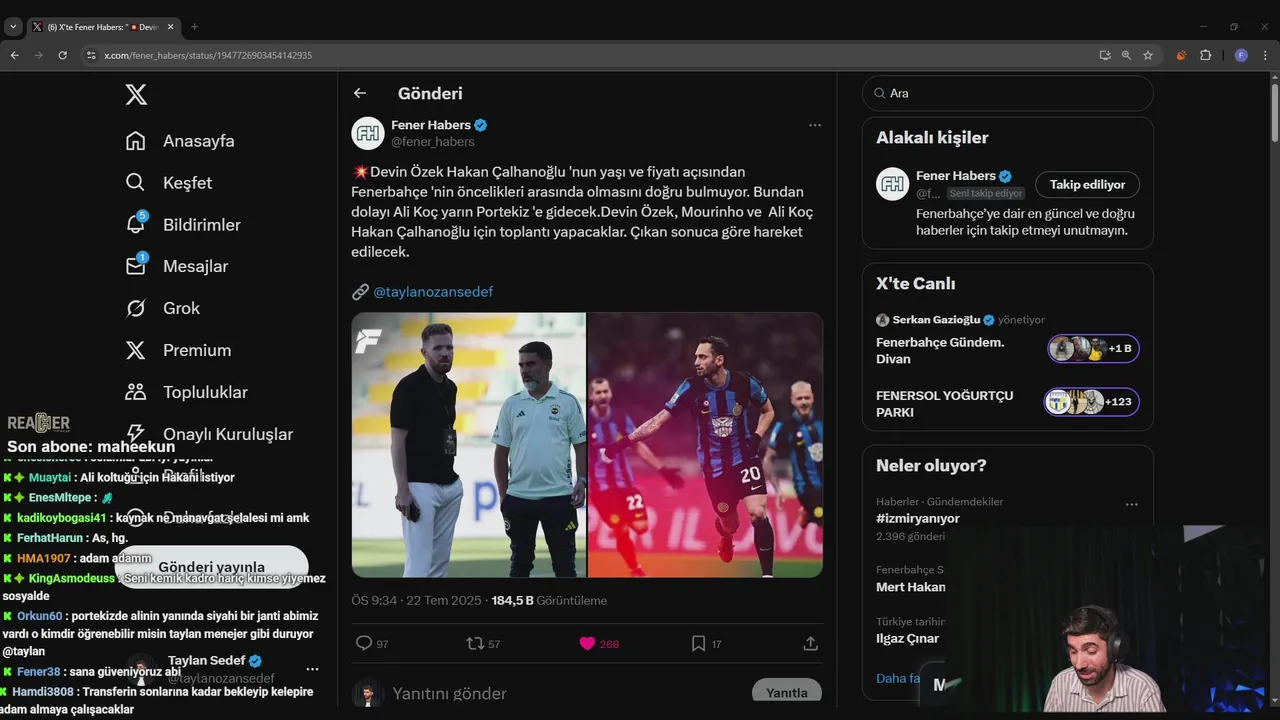
Task: Open the Fenerbahçe Gündem. Divan live space
Action: pyautogui.click(x=940, y=350)
